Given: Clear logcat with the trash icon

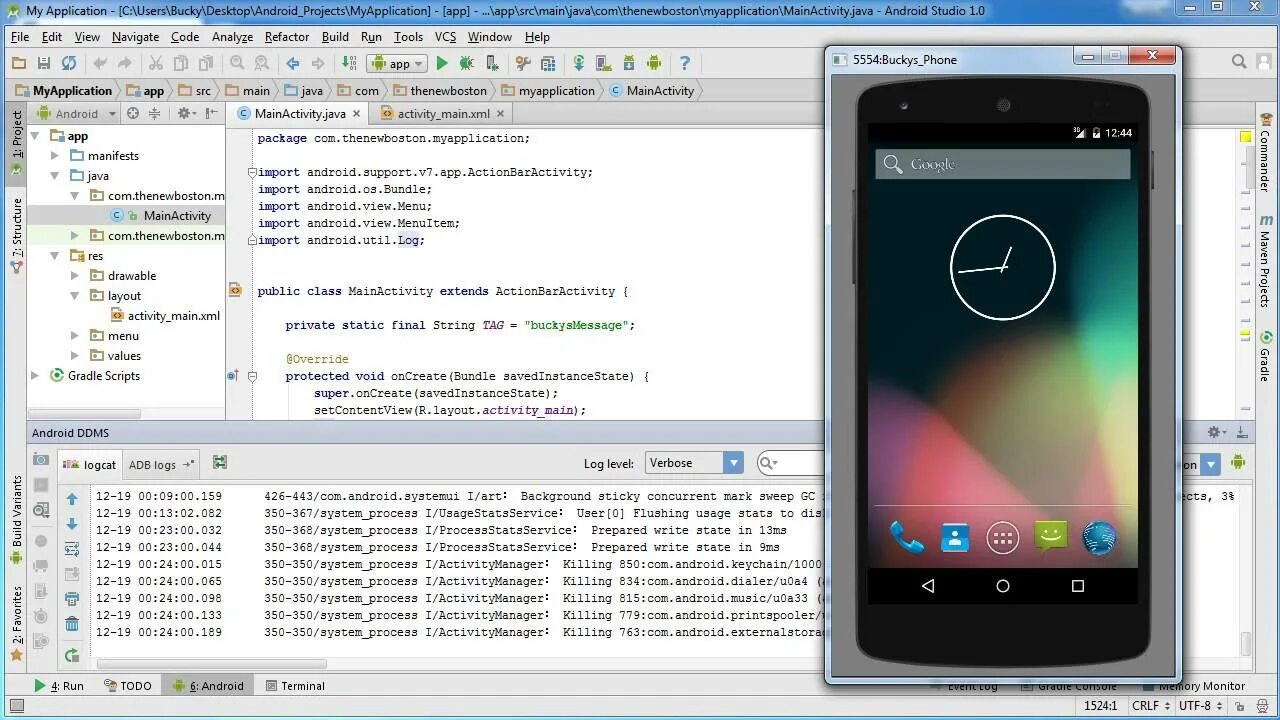Looking at the screenshot, I should [x=72, y=624].
